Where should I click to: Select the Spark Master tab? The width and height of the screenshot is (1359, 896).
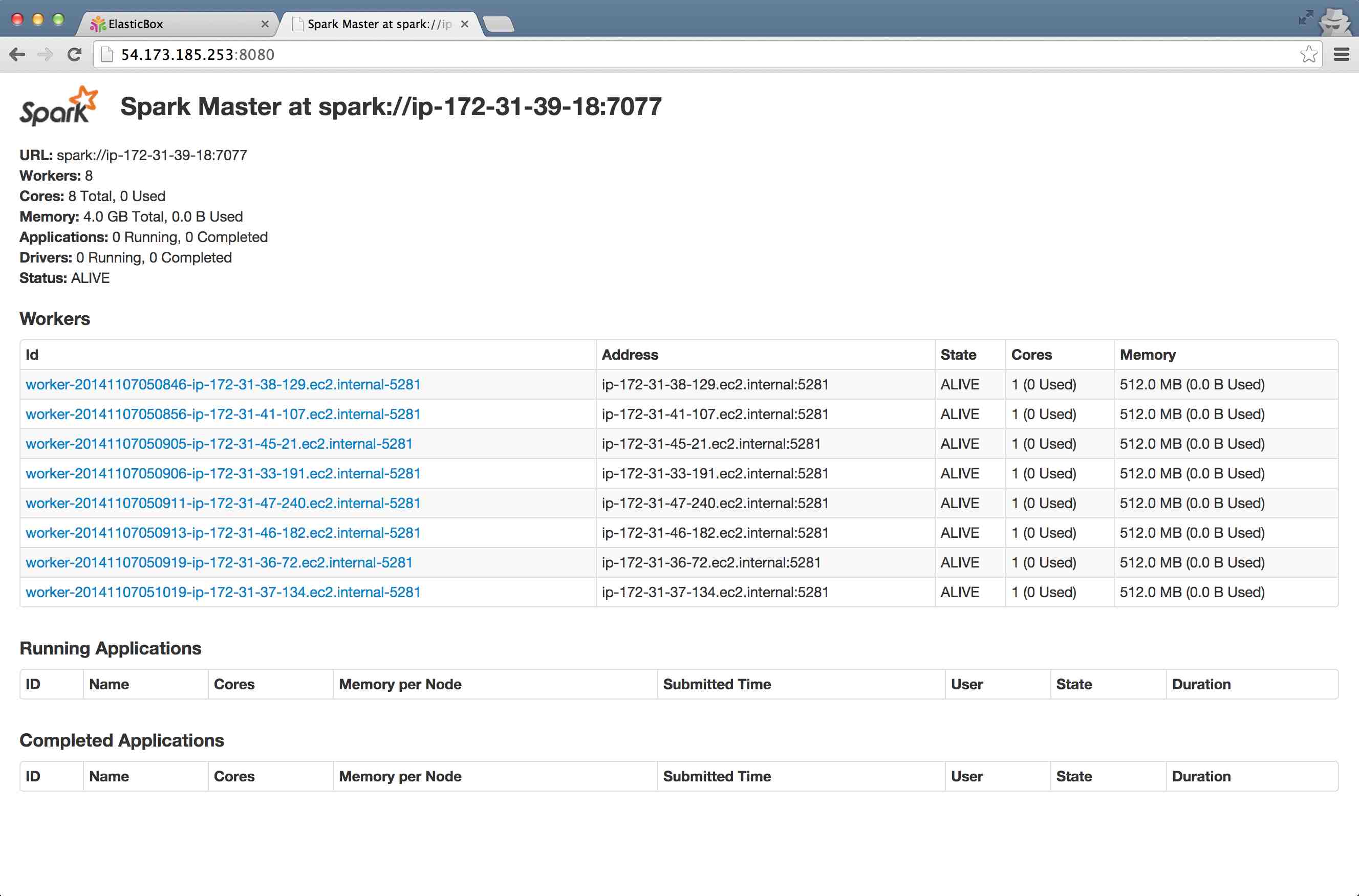tap(380, 24)
